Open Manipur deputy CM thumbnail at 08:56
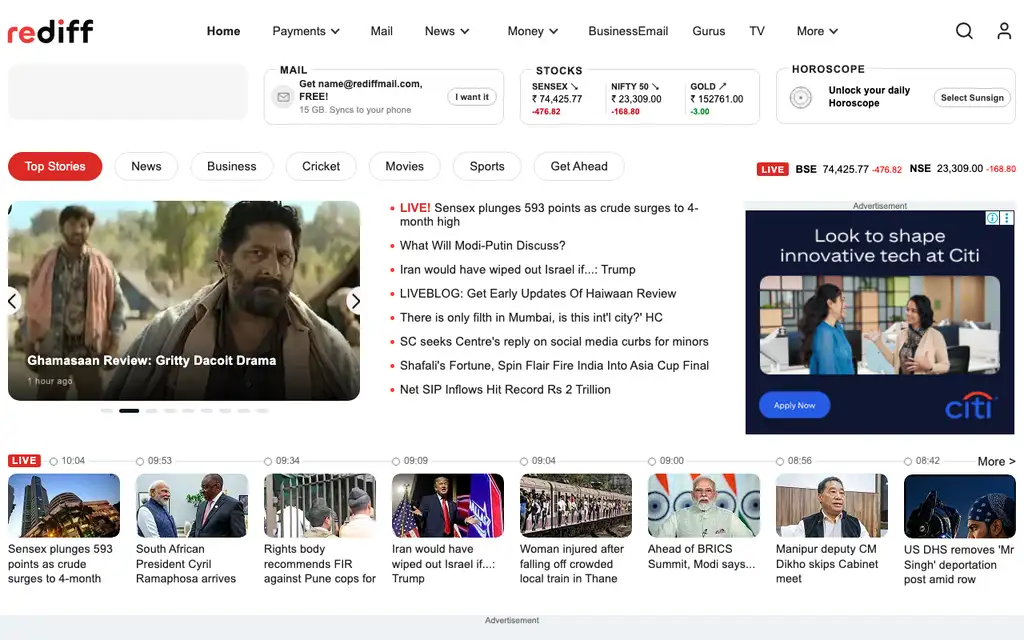 click(x=832, y=505)
